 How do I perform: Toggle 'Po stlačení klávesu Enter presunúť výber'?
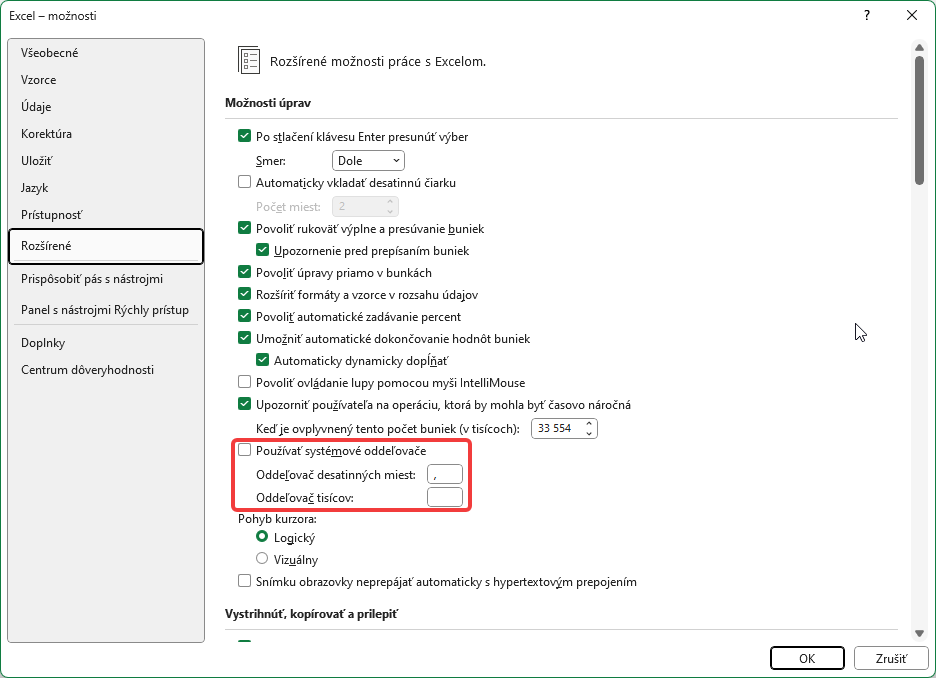click(244, 136)
